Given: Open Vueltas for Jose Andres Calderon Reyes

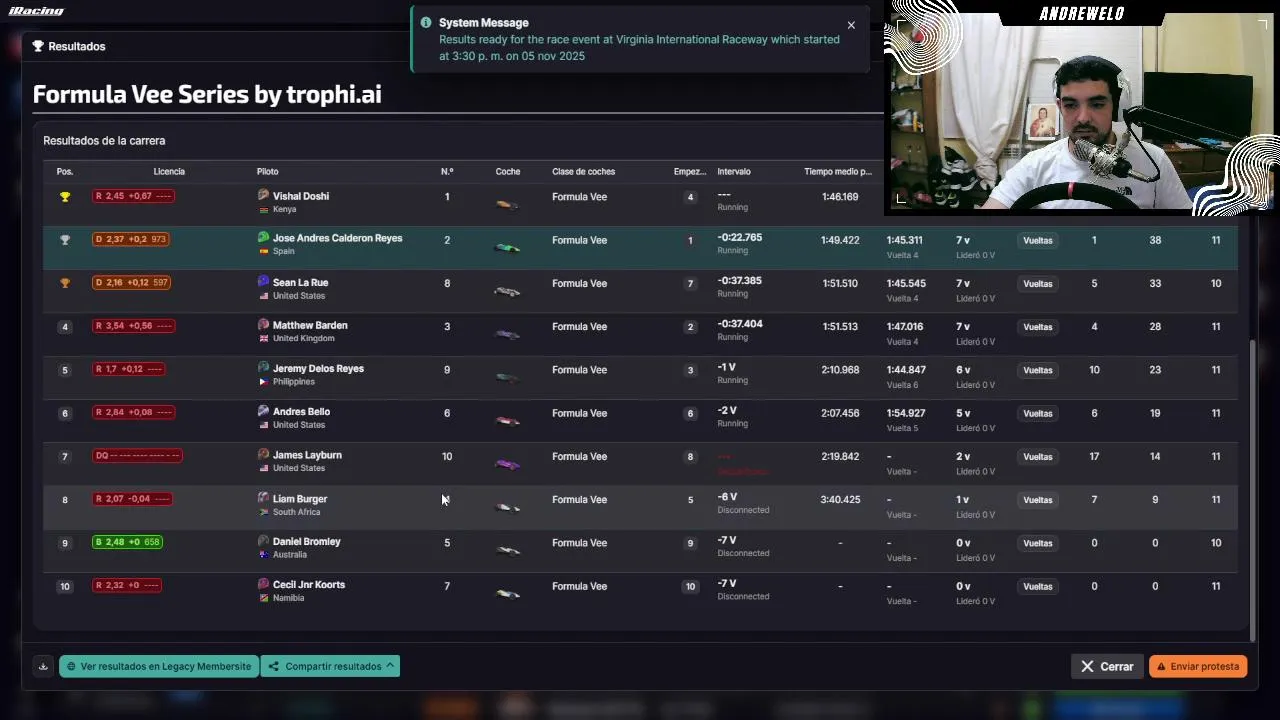Looking at the screenshot, I should (1038, 240).
